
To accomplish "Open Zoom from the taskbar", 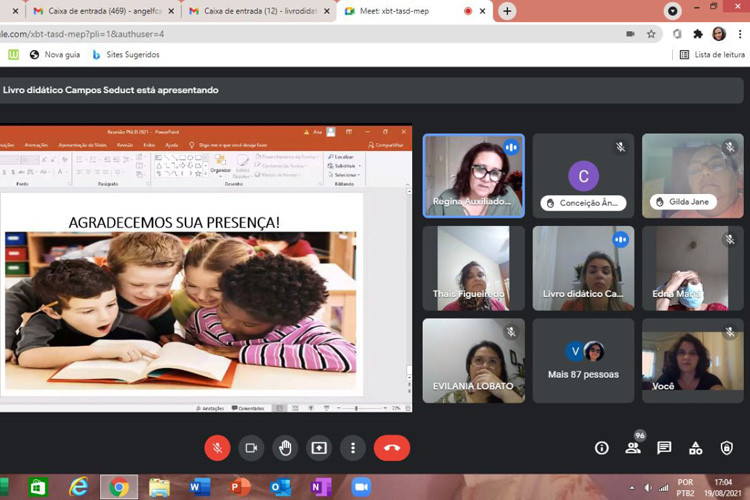I will point(361,487).
